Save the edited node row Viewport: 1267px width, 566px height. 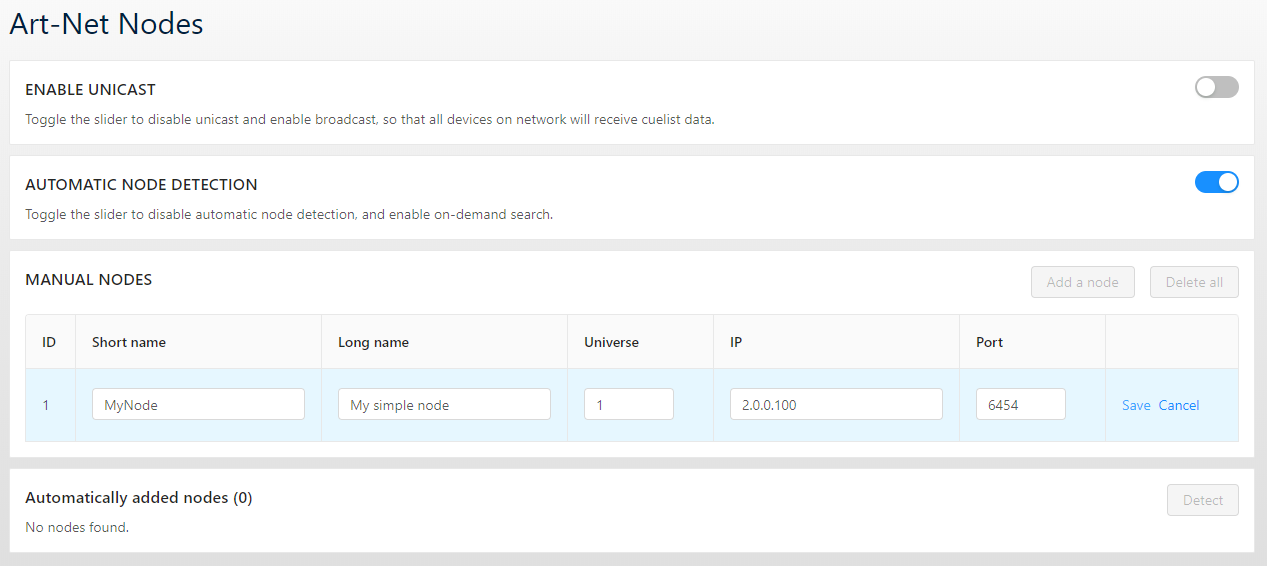pos(1136,405)
